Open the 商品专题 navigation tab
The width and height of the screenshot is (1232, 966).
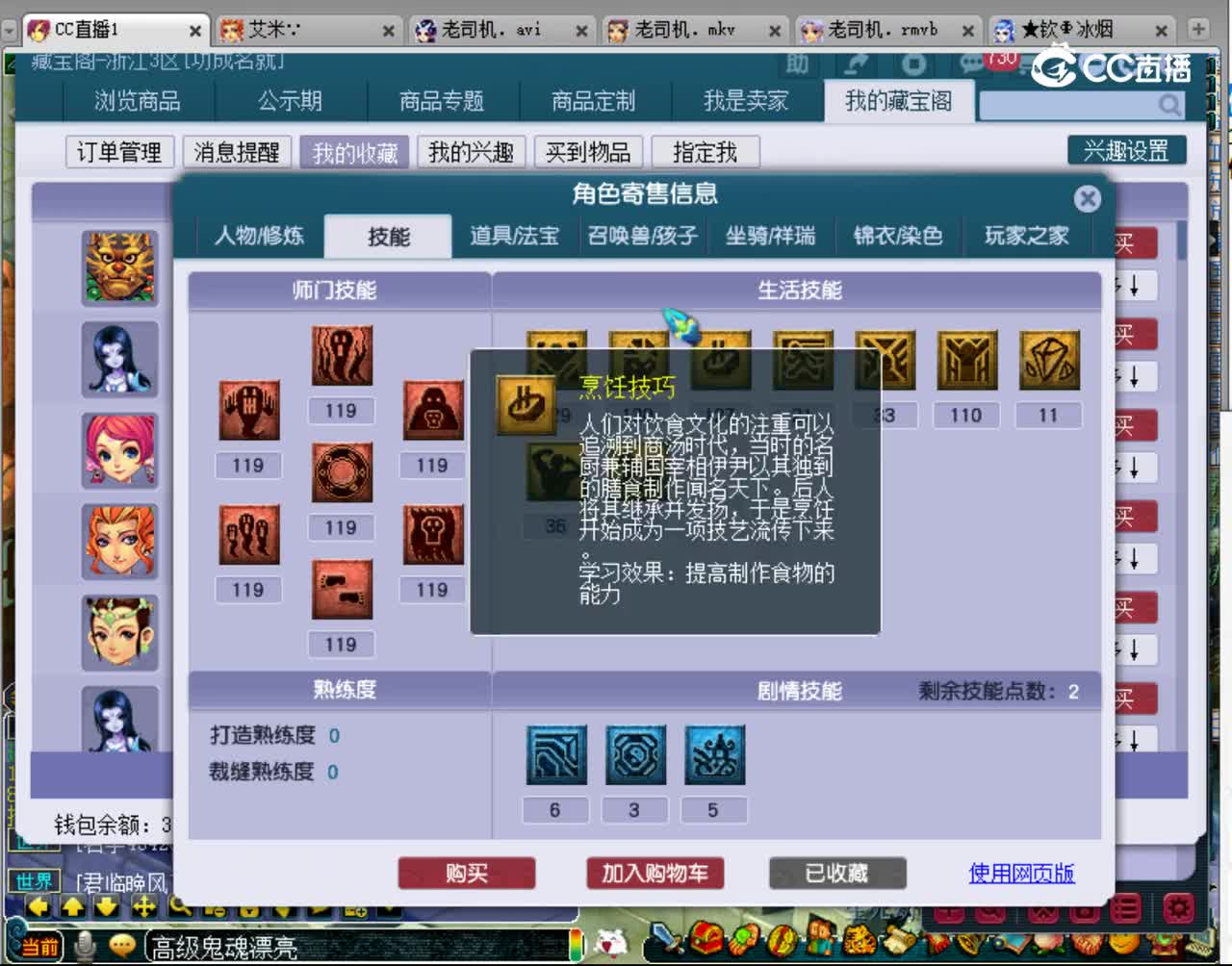(x=442, y=101)
